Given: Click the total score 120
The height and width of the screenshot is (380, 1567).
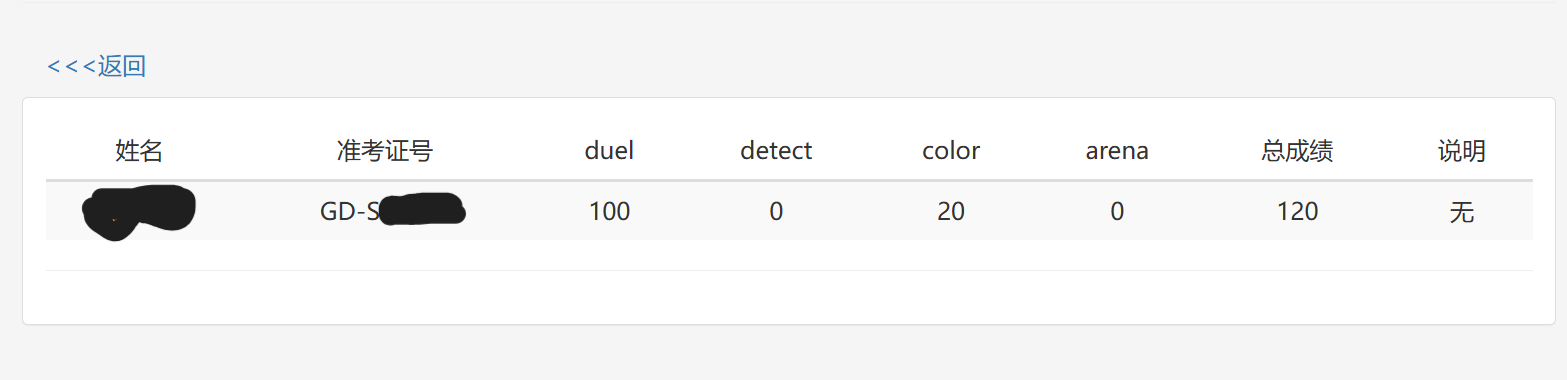Looking at the screenshot, I should pos(1297,212).
